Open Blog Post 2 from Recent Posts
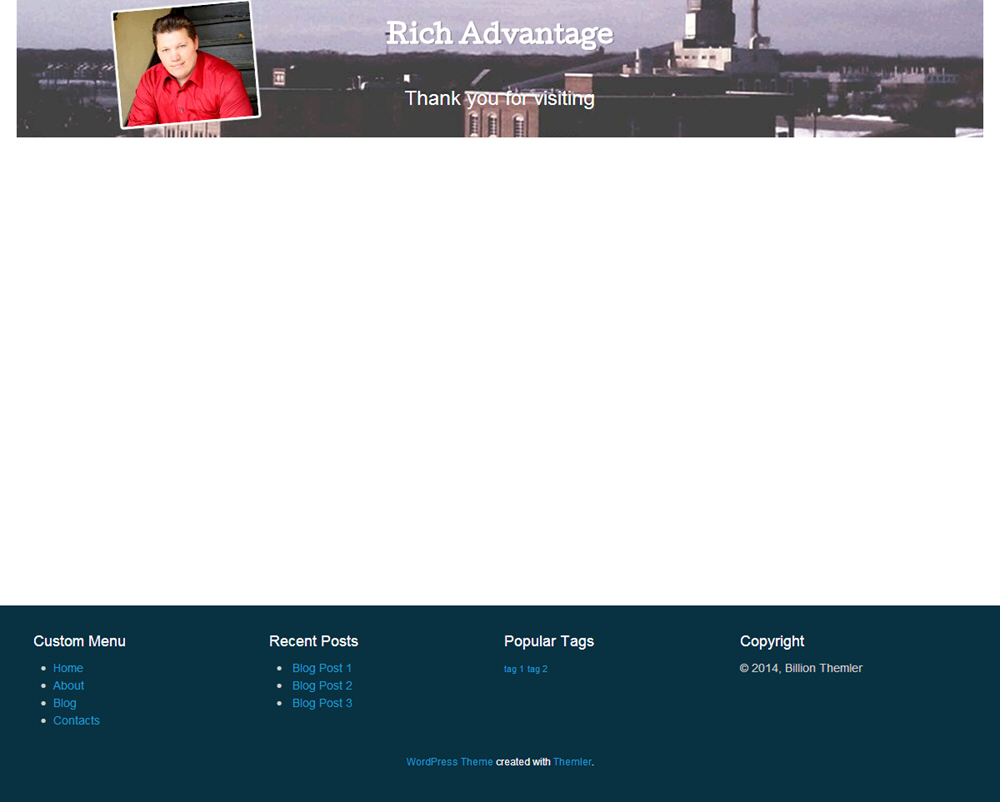The width and height of the screenshot is (1000, 802). pos(322,685)
